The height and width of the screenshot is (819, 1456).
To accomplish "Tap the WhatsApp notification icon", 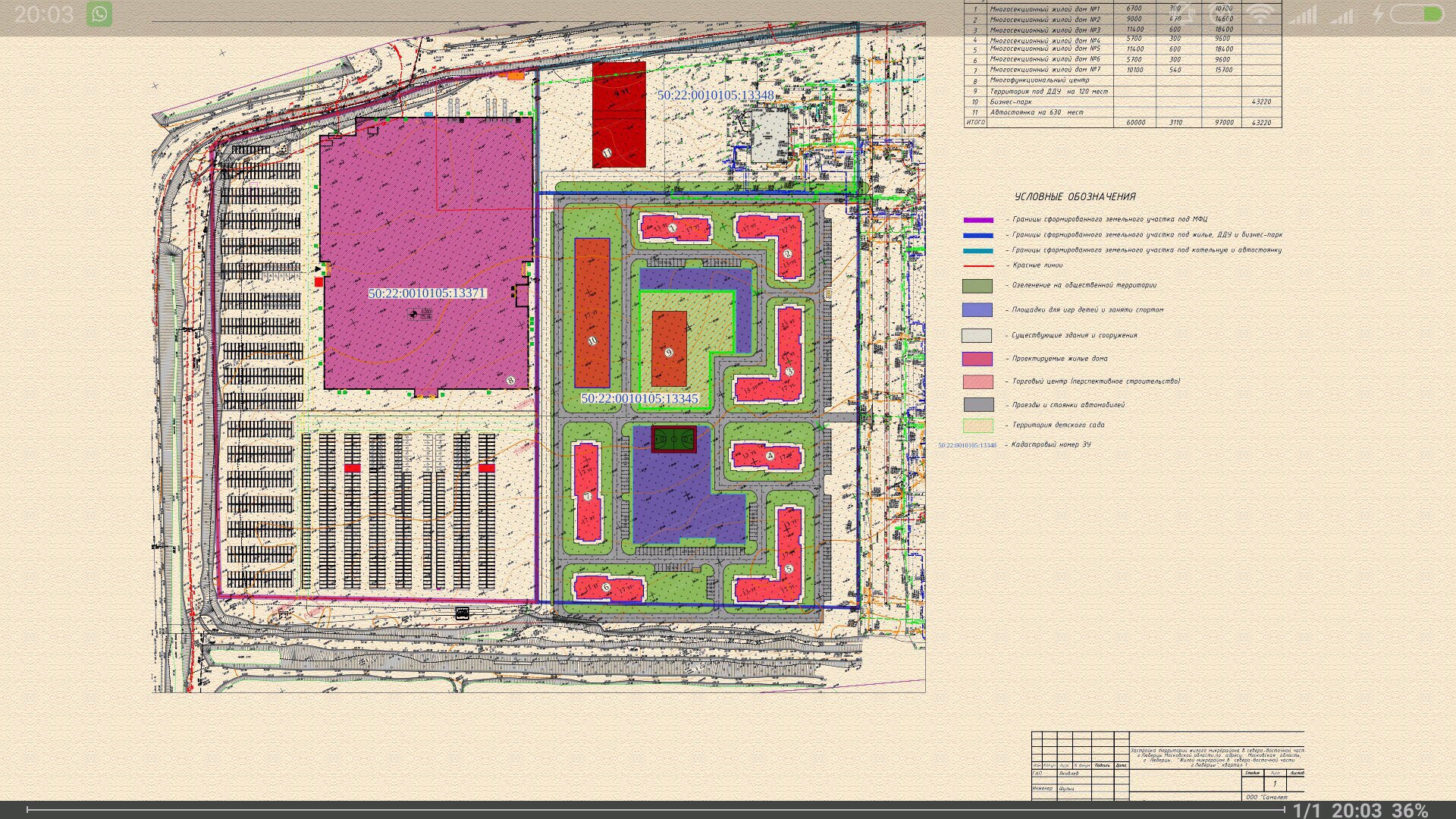I will (x=99, y=14).
